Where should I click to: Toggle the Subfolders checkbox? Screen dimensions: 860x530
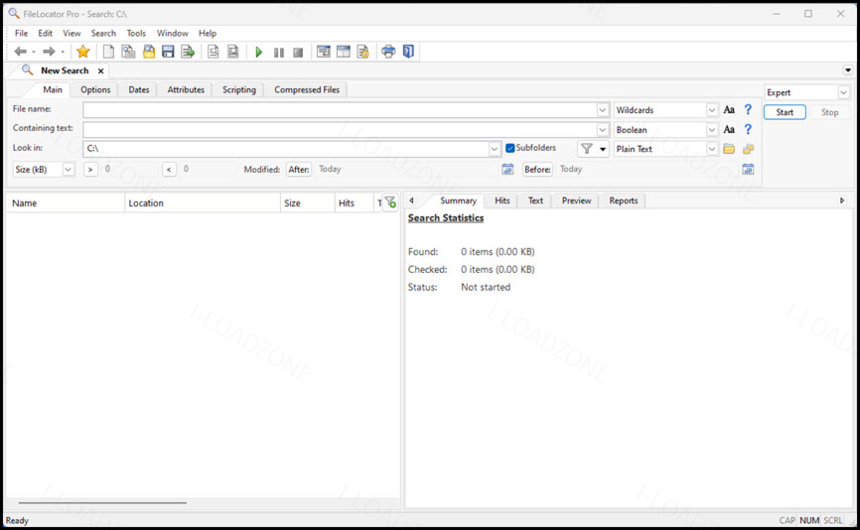click(510, 148)
